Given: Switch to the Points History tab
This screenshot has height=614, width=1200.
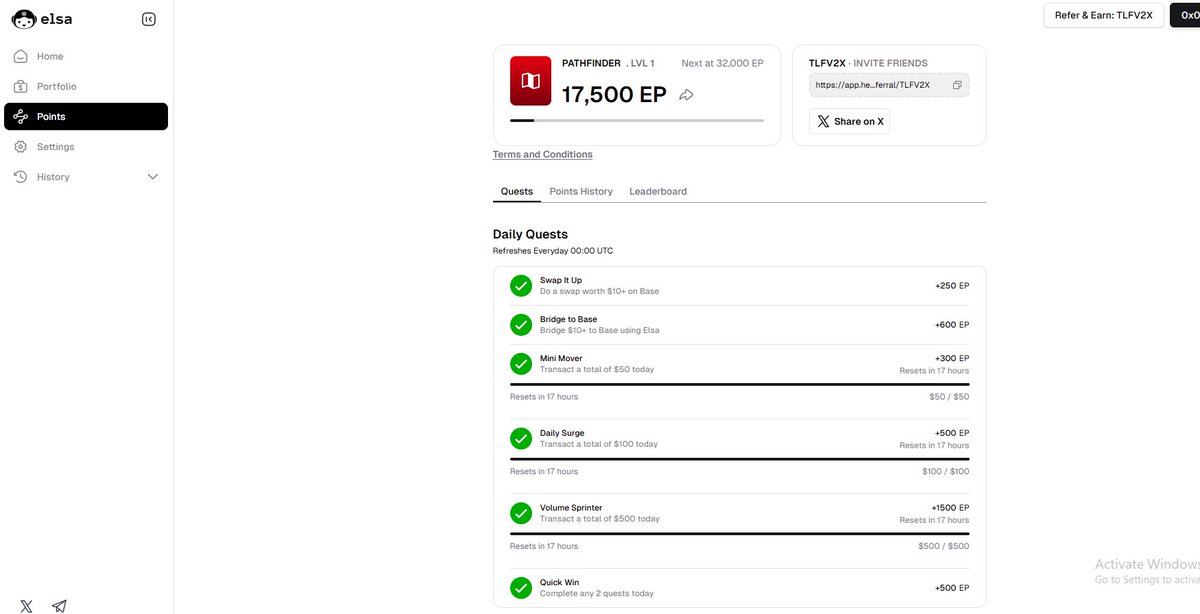Looking at the screenshot, I should [x=581, y=191].
